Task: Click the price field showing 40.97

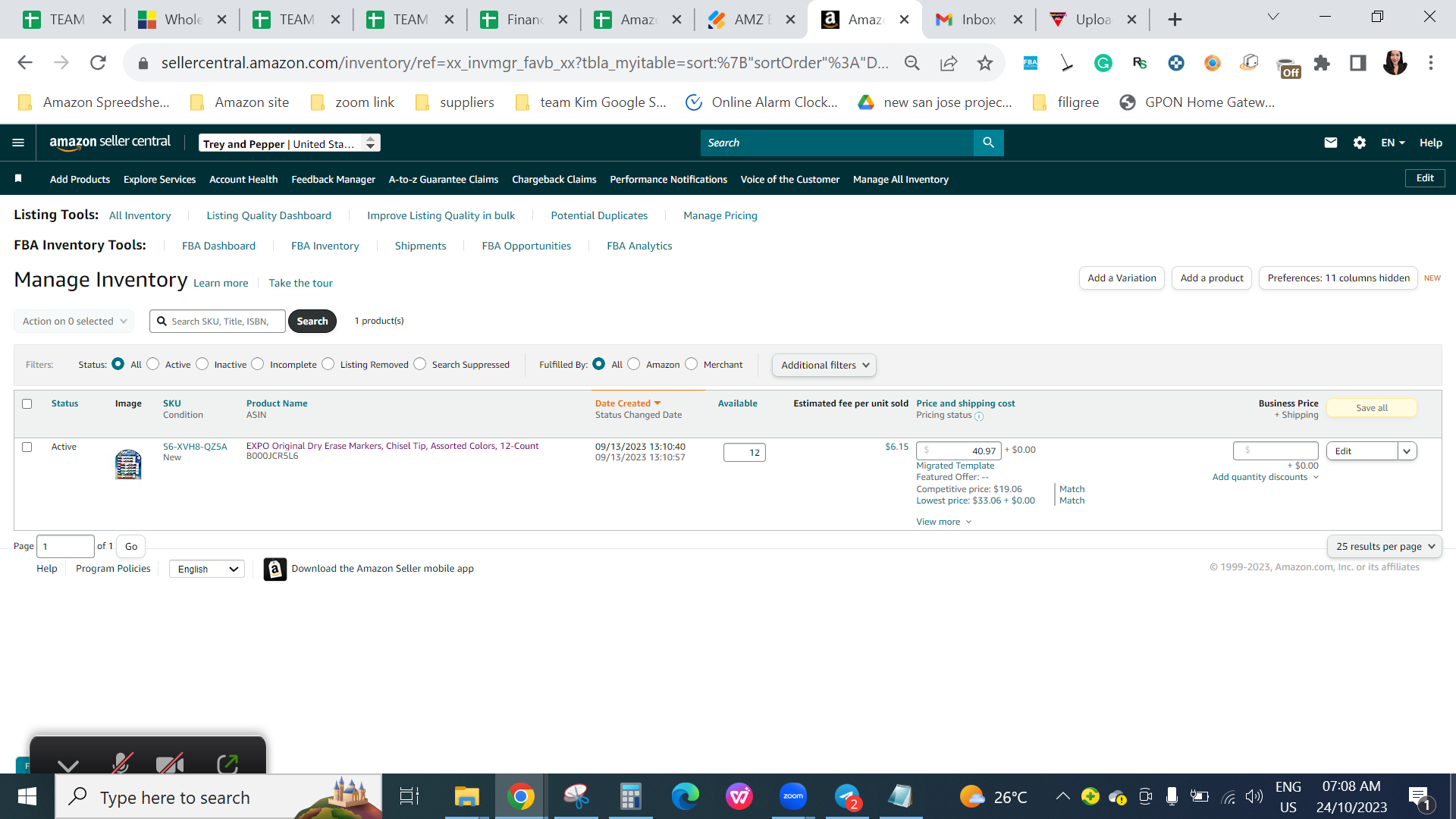Action: 959,451
